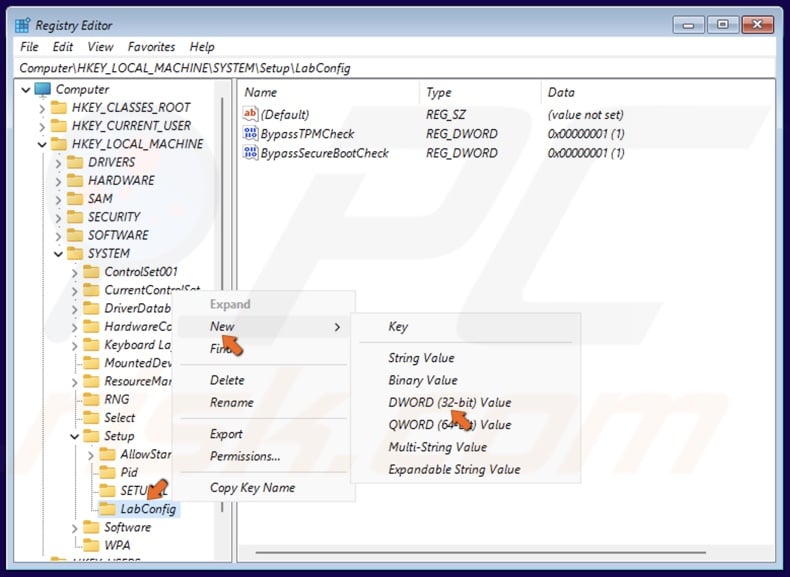Click the Pid folder icon
Image resolution: width=790 pixels, height=577 pixels.
(107, 472)
